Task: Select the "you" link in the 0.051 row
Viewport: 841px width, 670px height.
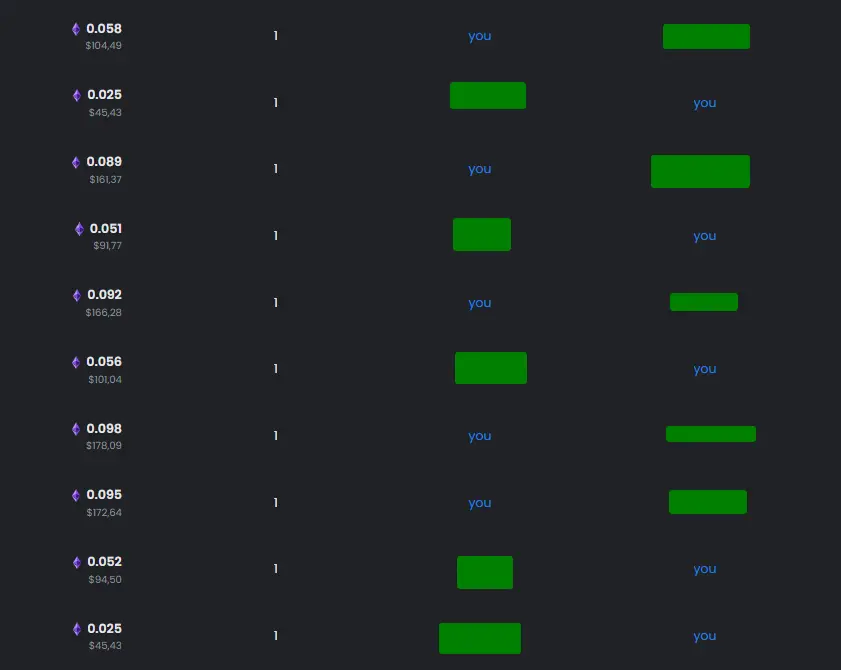Action: (x=704, y=236)
